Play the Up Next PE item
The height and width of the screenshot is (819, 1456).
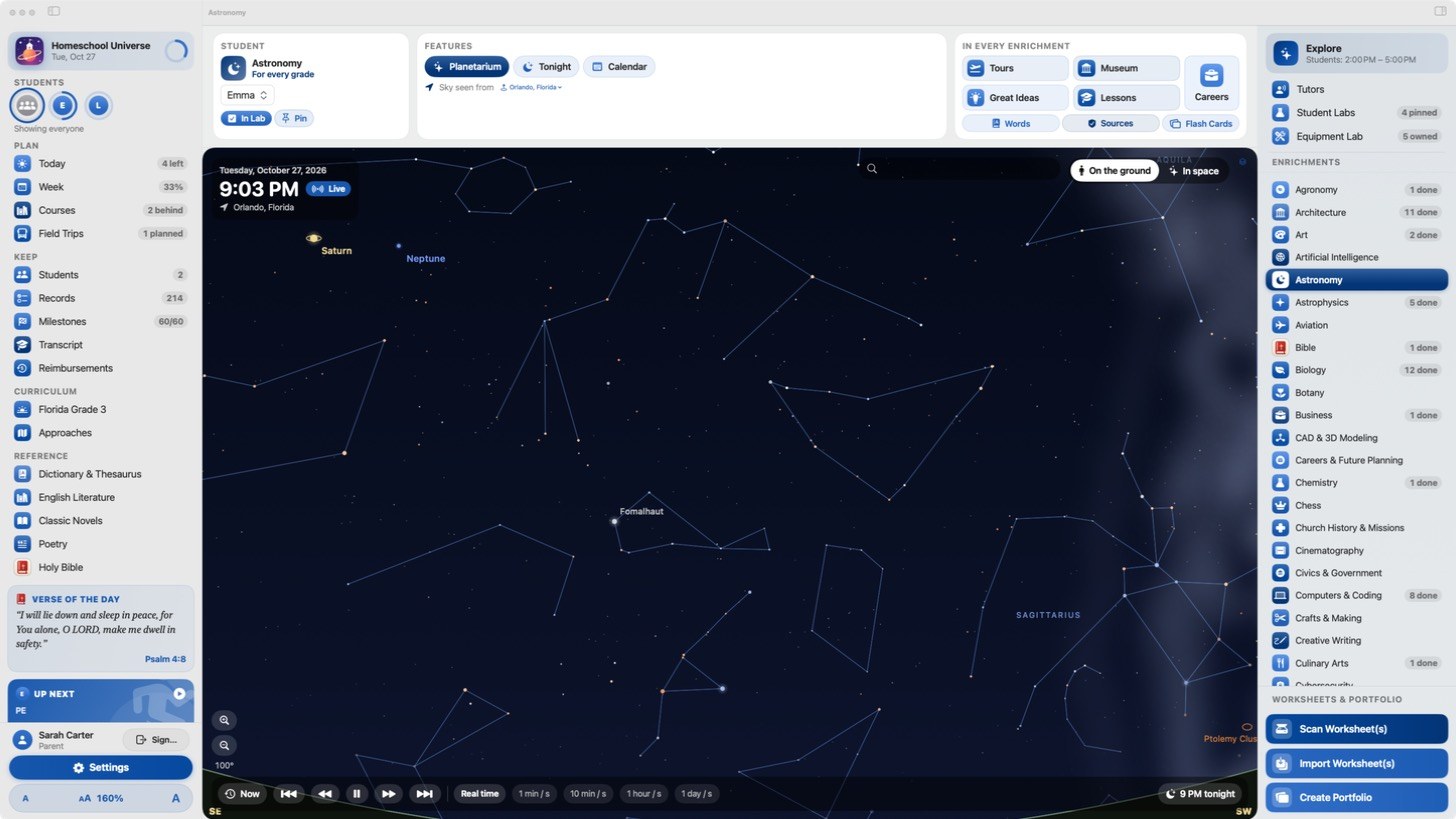[179, 693]
